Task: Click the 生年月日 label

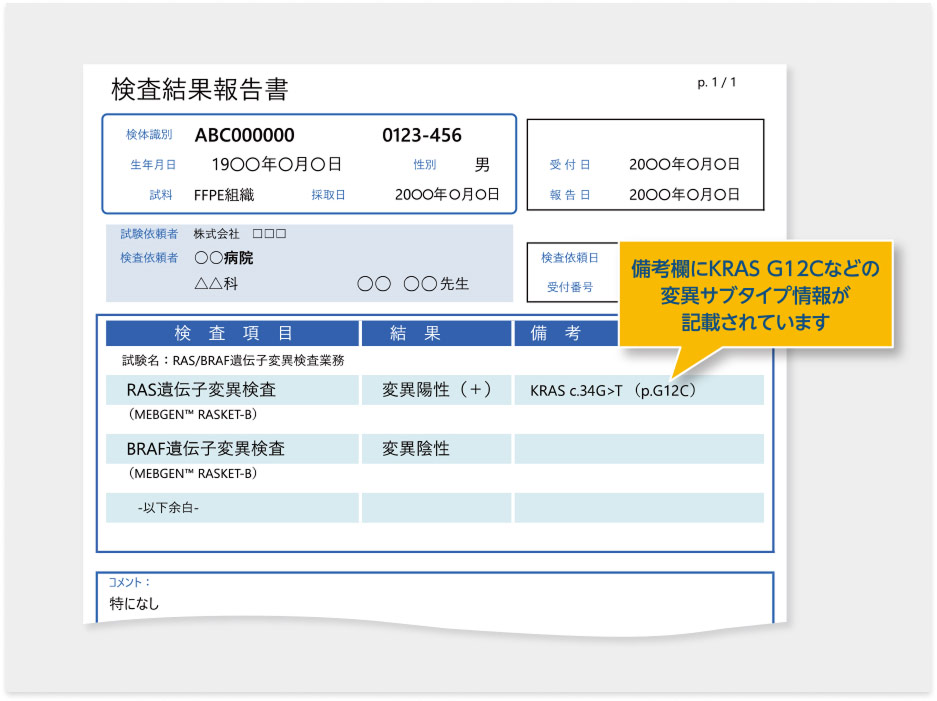Action: 153,165
